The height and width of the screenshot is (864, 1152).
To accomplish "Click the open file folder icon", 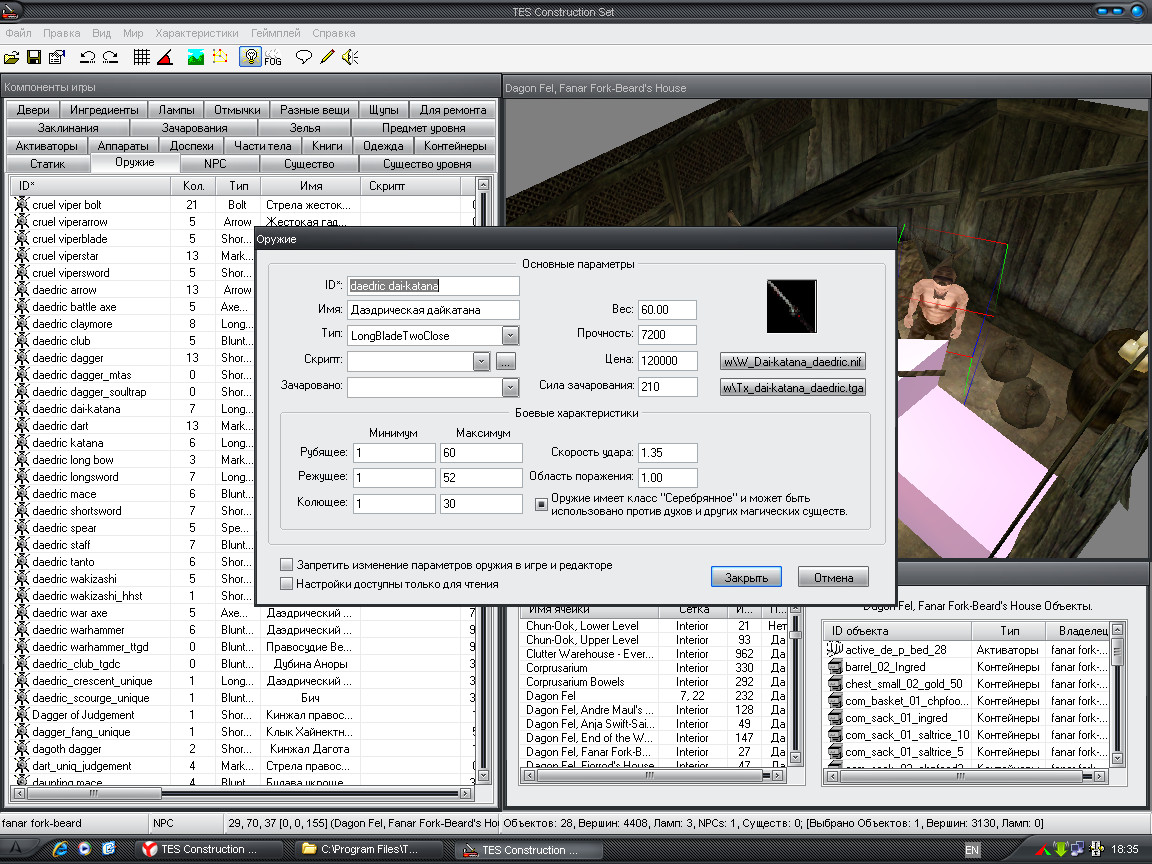I will 12,57.
